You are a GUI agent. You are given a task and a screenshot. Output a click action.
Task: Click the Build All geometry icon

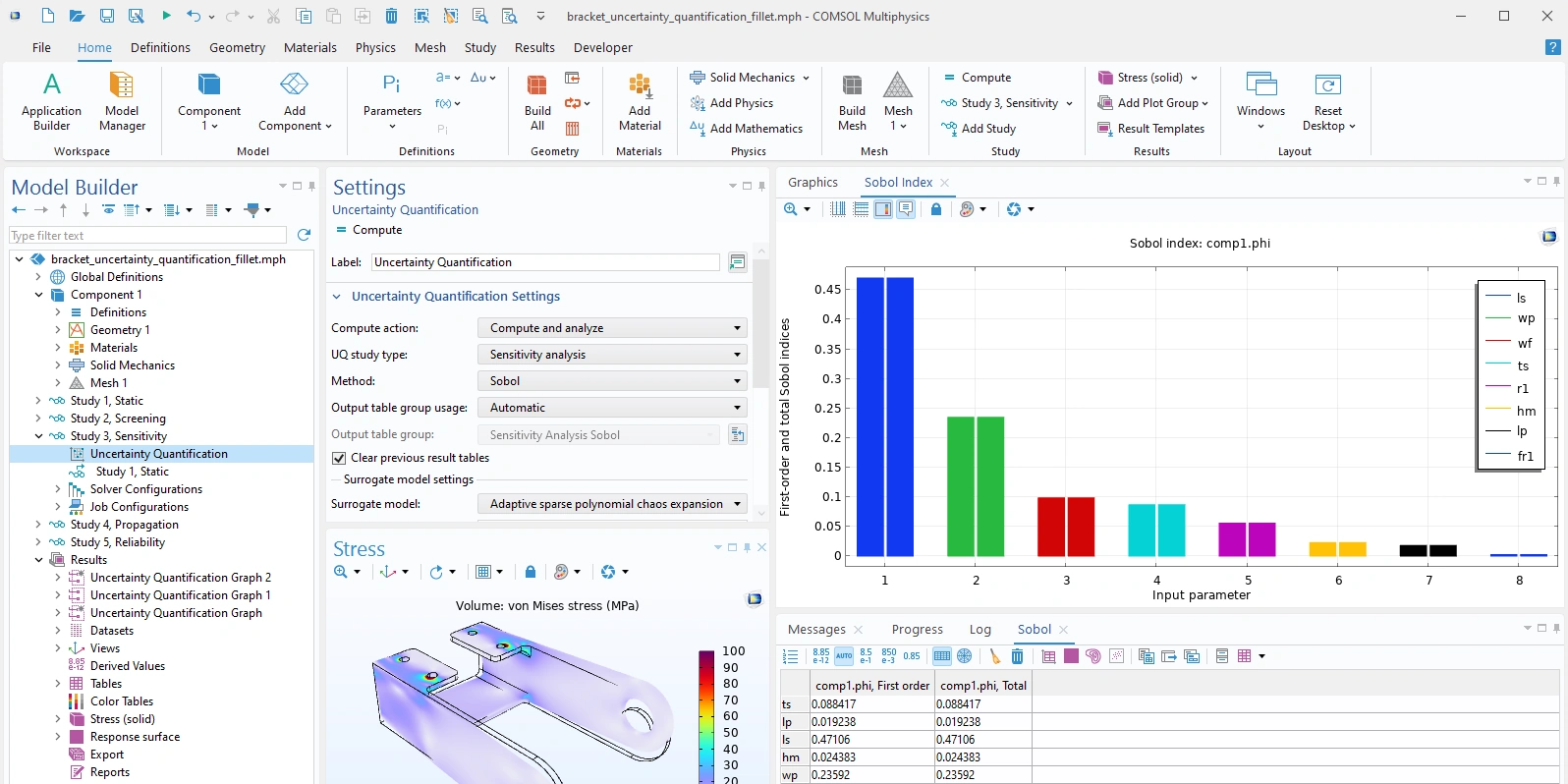pos(537,101)
